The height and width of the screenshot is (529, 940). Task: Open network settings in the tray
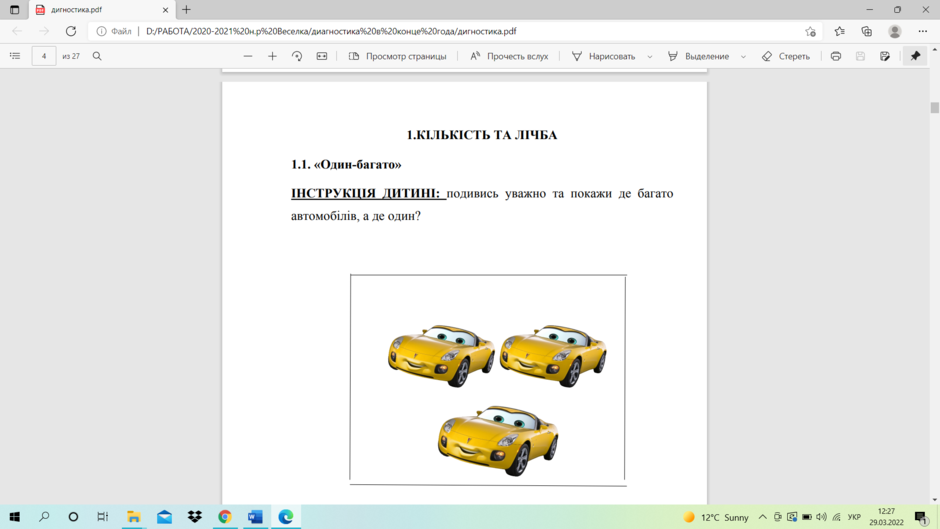click(x=837, y=517)
